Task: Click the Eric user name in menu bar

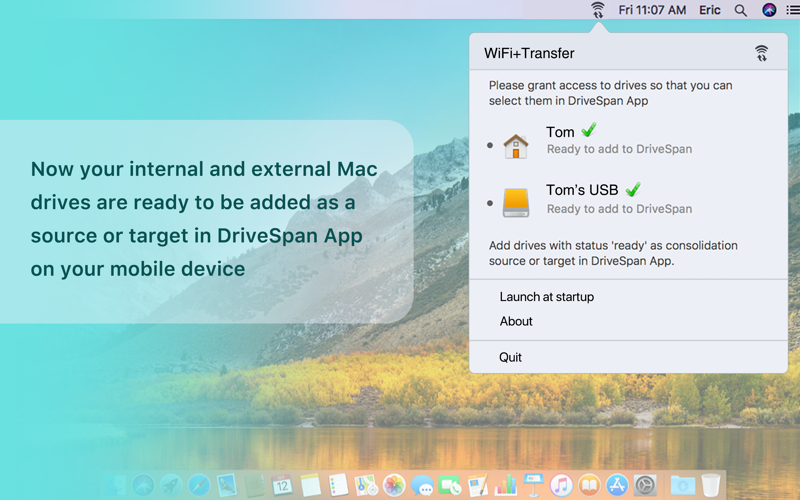Action: pos(710,10)
